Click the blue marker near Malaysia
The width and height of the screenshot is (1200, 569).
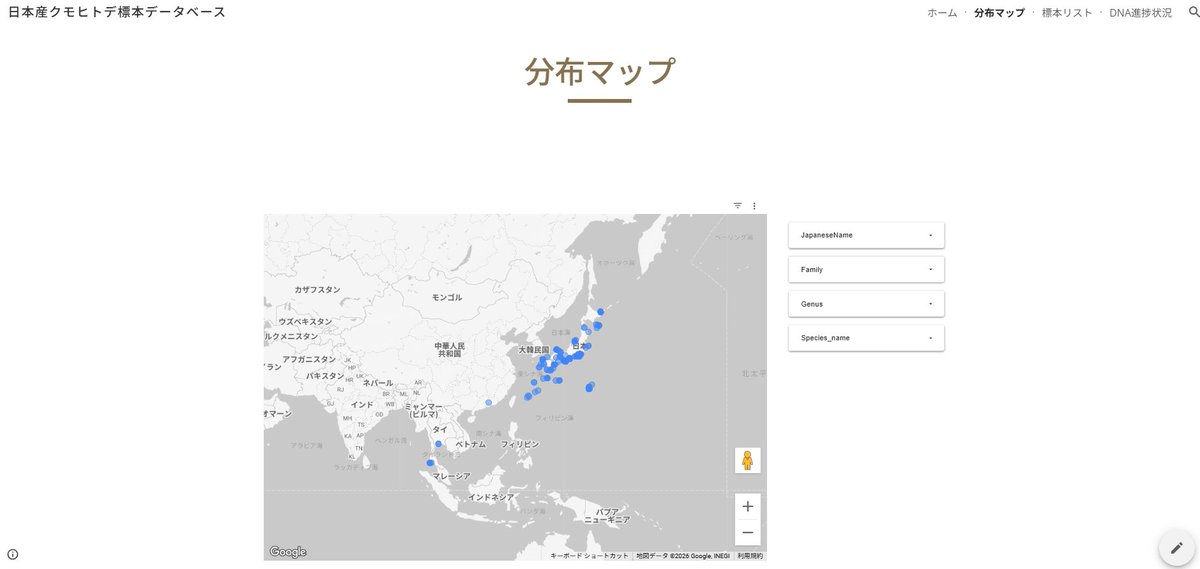(430, 463)
